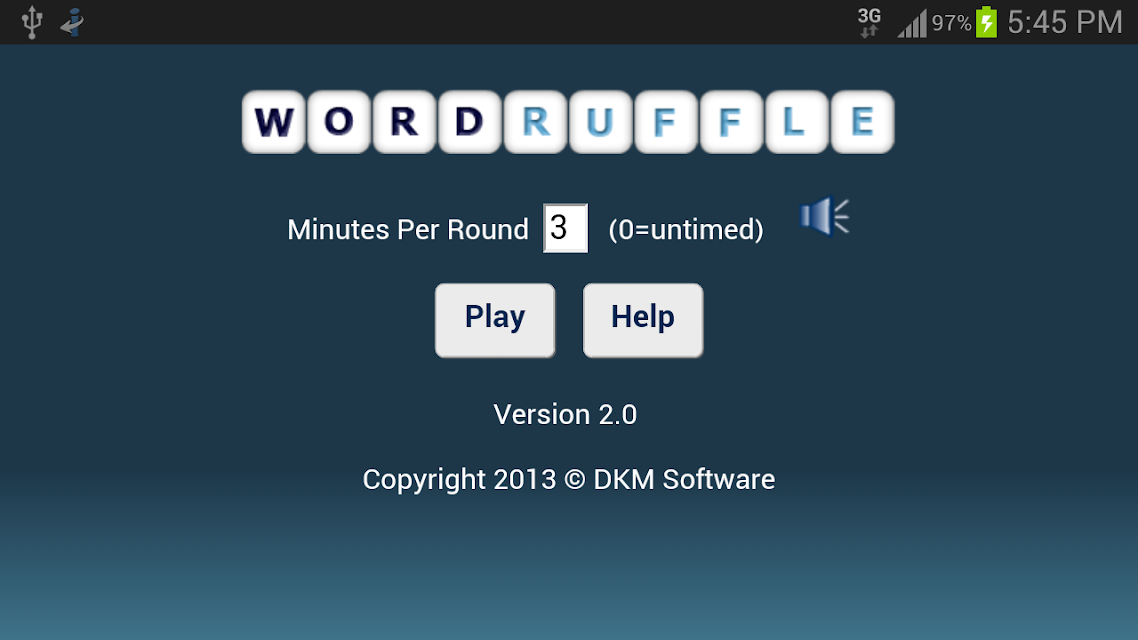This screenshot has height=640, width=1138.
Task: Select the Minutes Per Round input box
Action: click(x=565, y=229)
